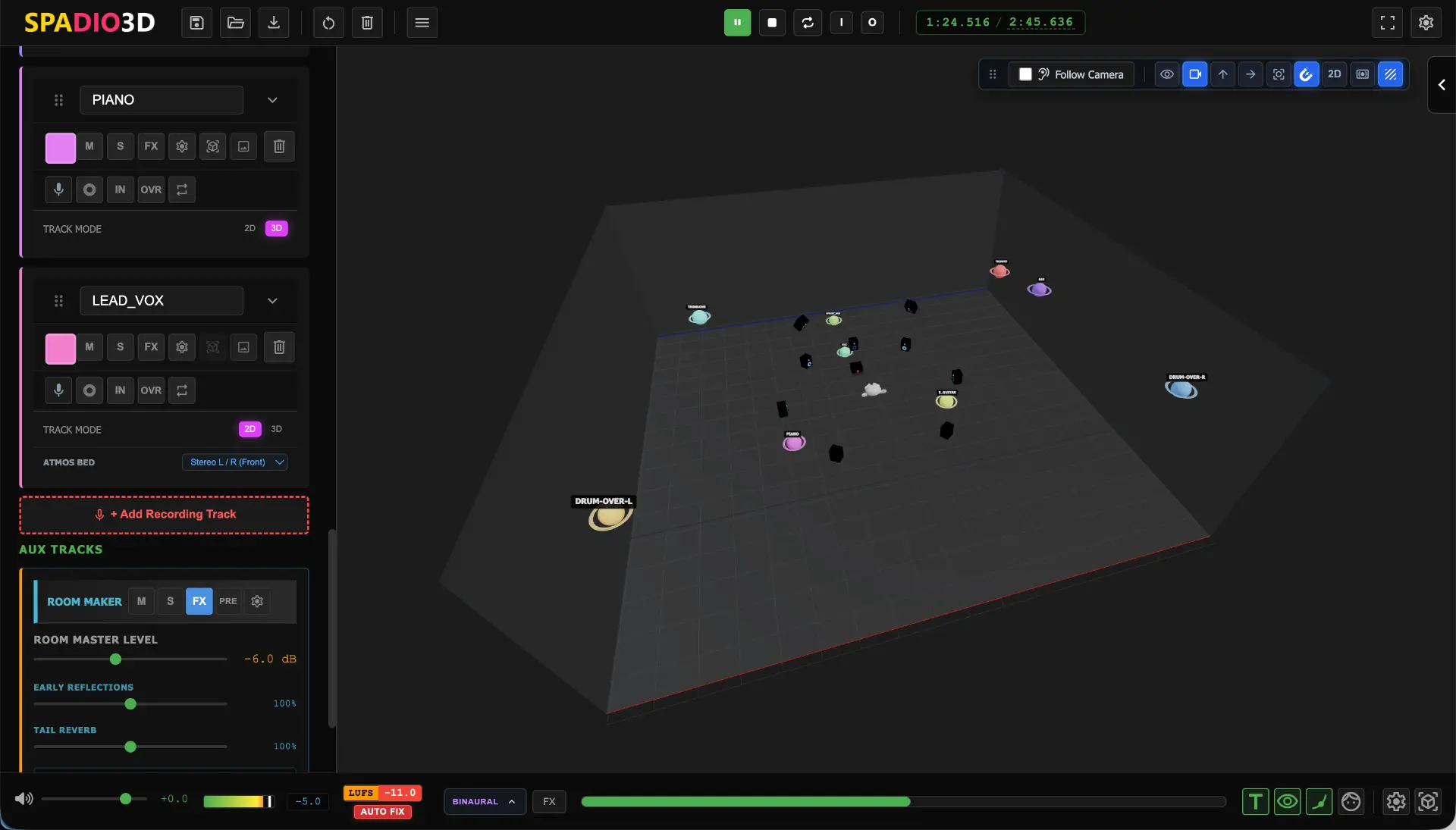This screenshot has width=1456, height=830.
Task: Collapse the right side panel chevron
Action: [1442, 85]
